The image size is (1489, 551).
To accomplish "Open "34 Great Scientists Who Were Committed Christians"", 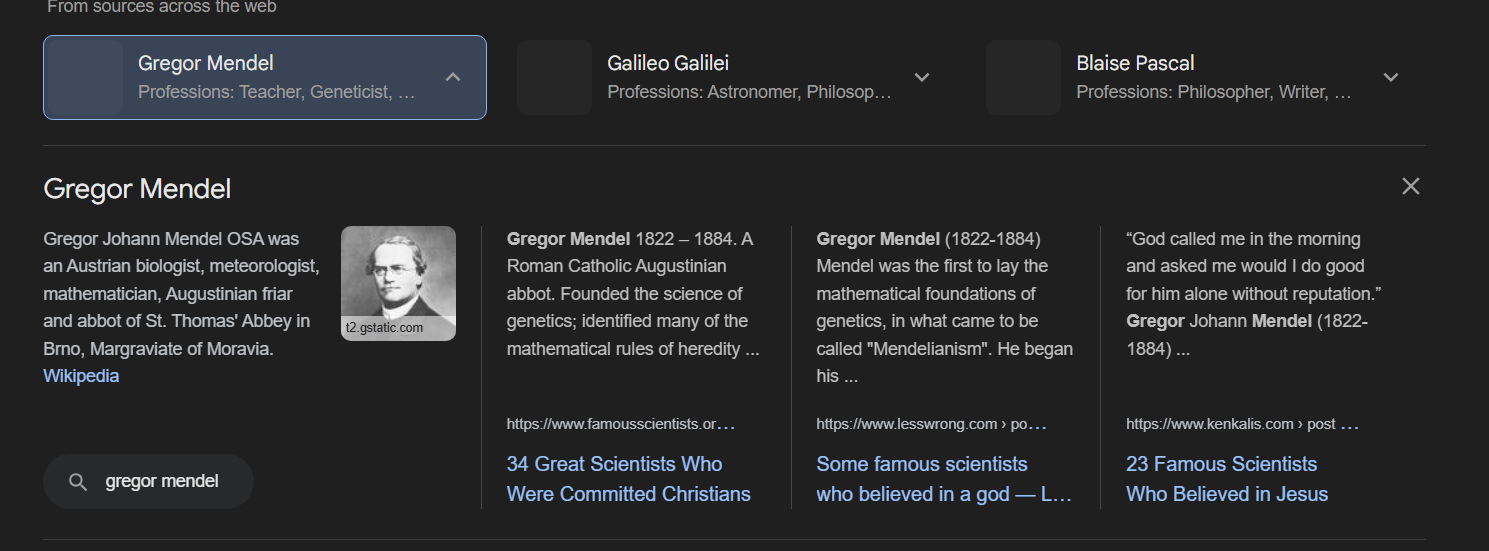I will coord(628,479).
